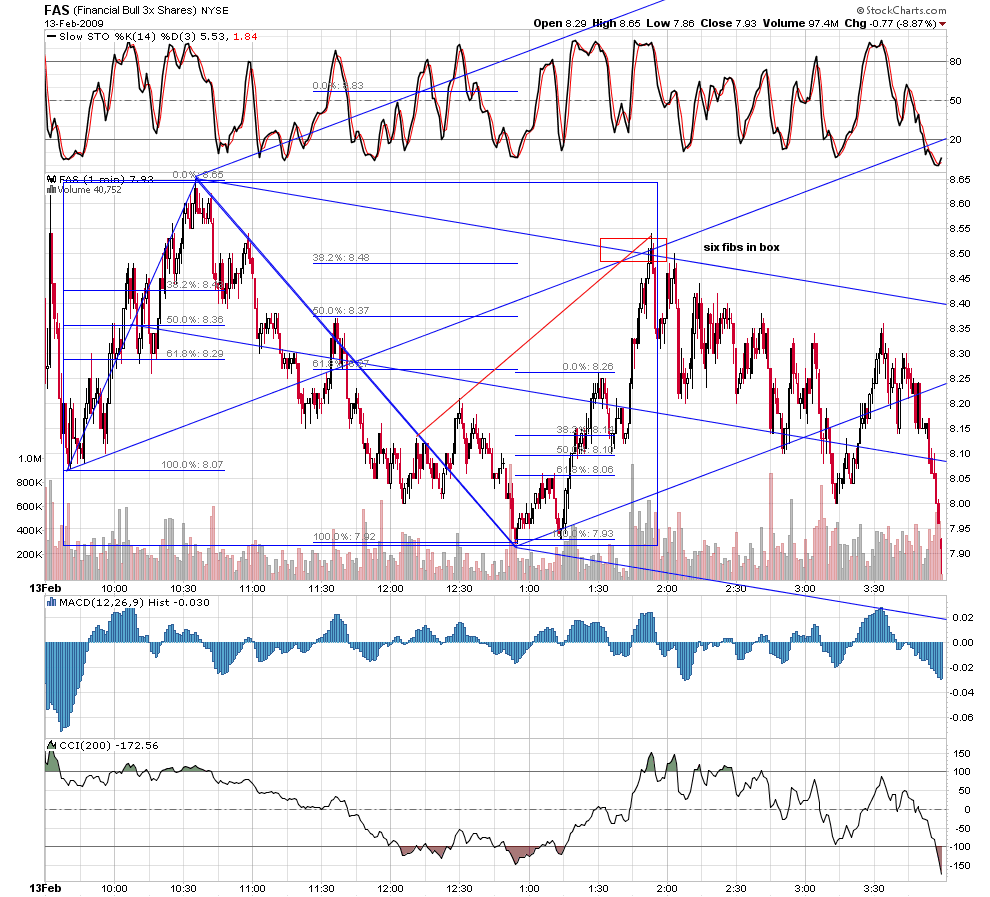Viewport: 990px width, 897px height.
Task: Click the 38.2%: 8.48 Fibonacci label
Action: click(341, 258)
